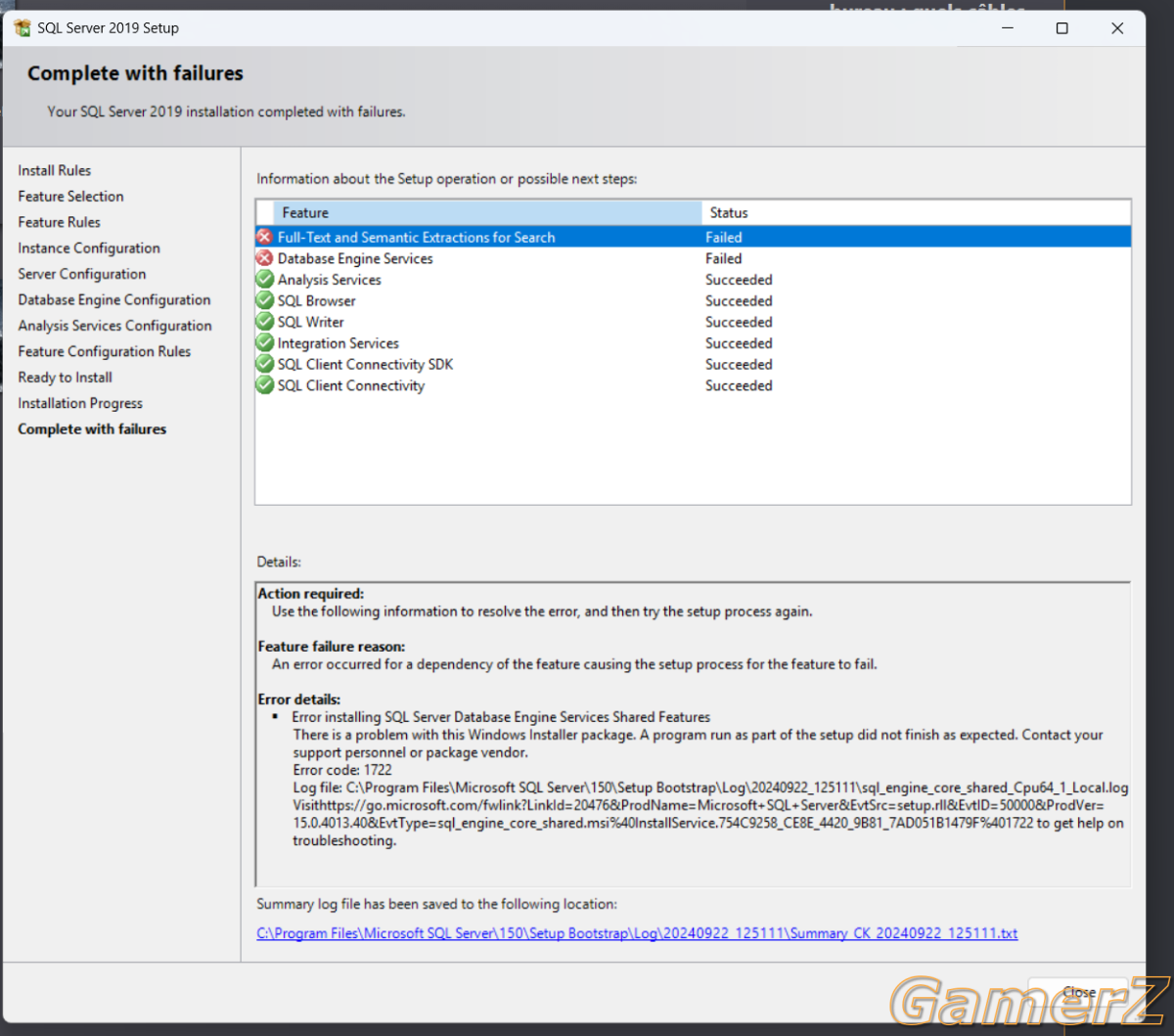Select the Integration Services feature row
This screenshot has width=1174, height=1036.
tap(693, 343)
